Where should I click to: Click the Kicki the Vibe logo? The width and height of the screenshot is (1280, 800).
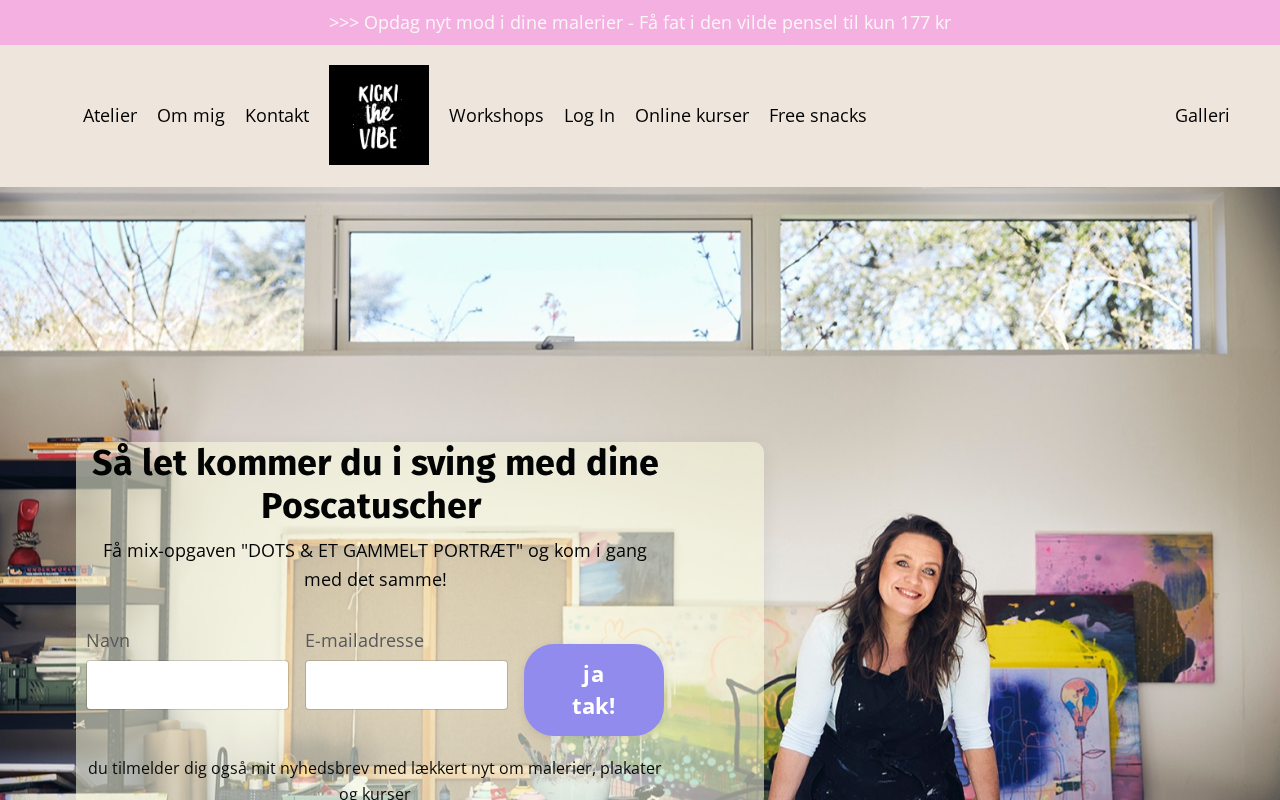(x=379, y=115)
